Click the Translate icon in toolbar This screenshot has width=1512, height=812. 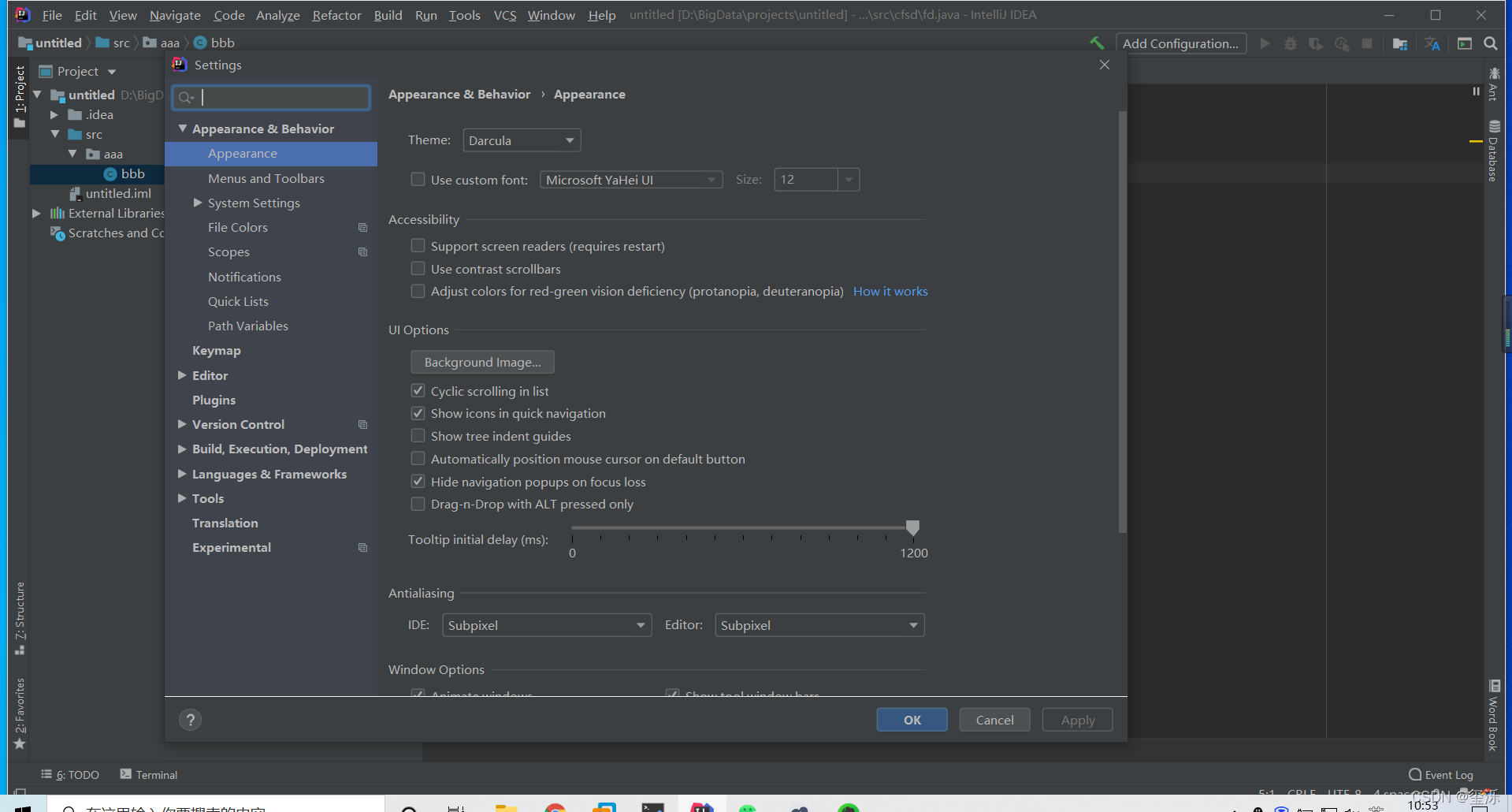[x=1432, y=43]
